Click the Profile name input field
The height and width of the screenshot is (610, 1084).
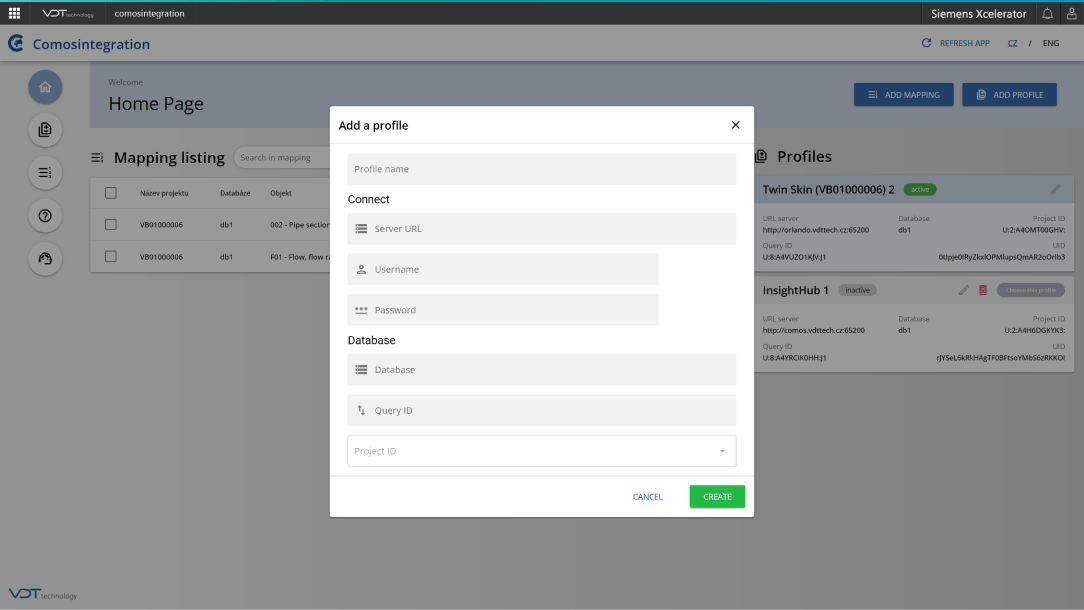(x=541, y=169)
